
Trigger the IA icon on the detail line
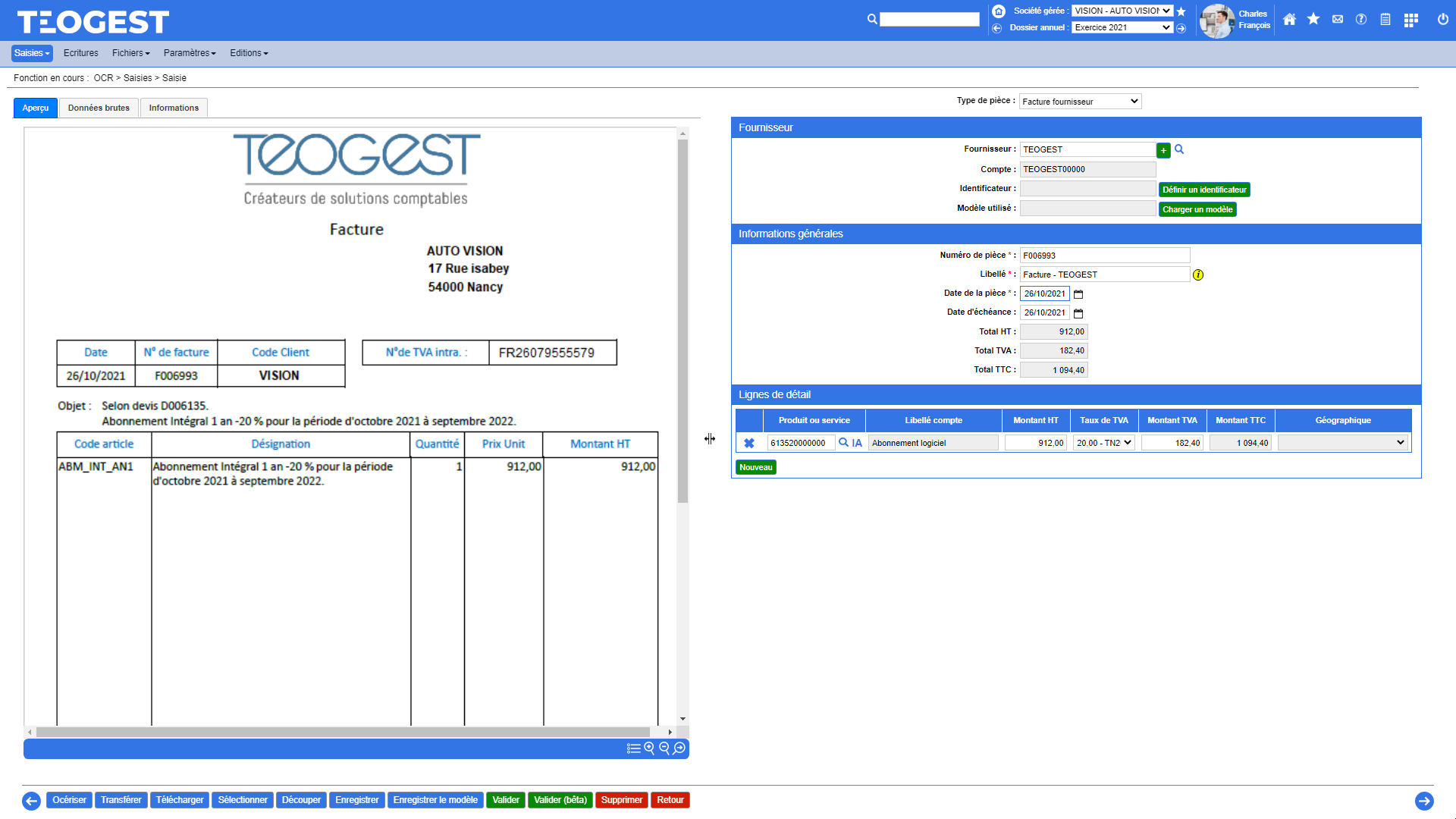point(857,442)
